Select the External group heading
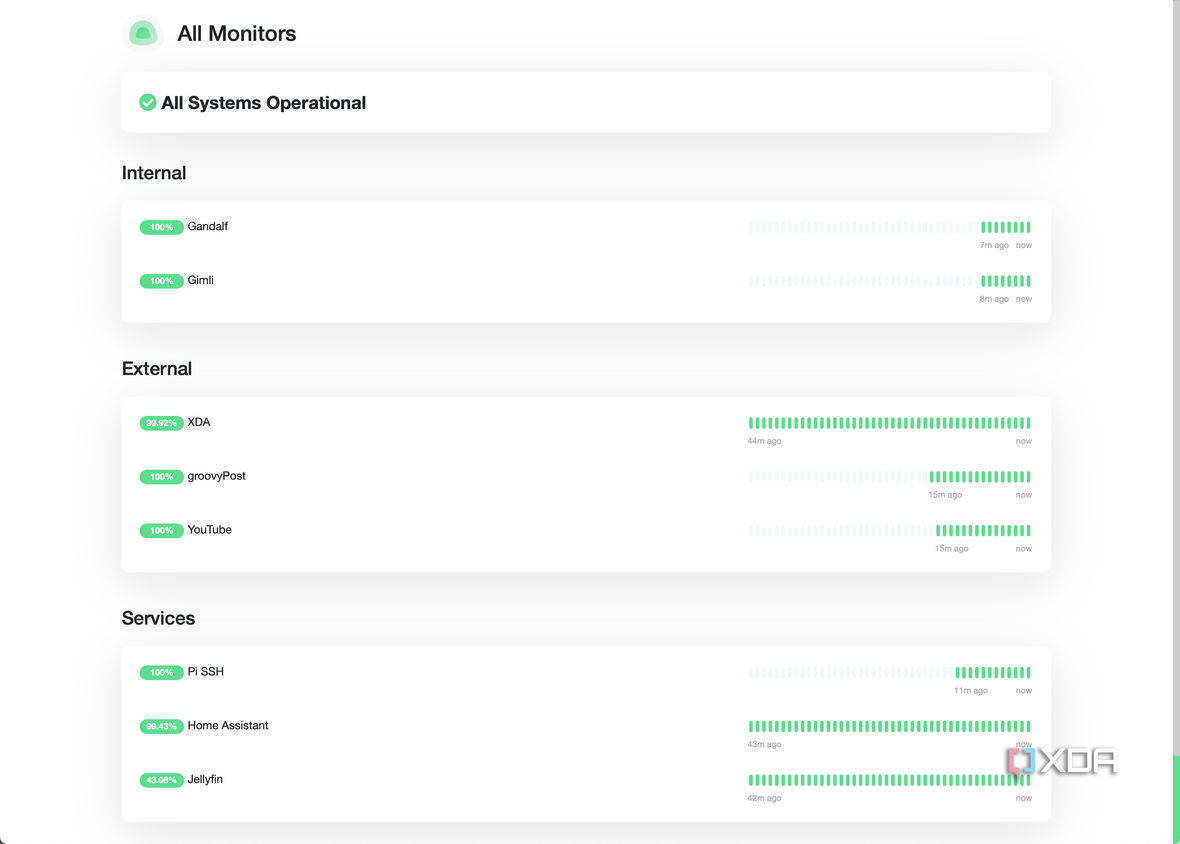This screenshot has width=1180, height=844. coord(157,369)
